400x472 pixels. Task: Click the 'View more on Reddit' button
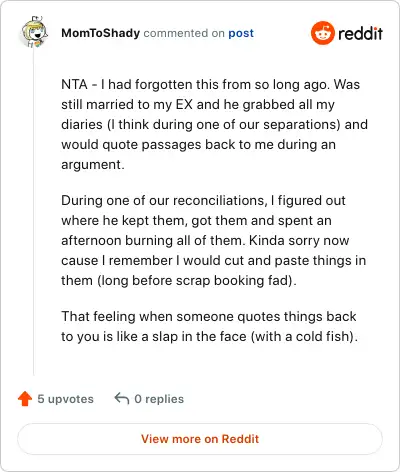point(200,439)
